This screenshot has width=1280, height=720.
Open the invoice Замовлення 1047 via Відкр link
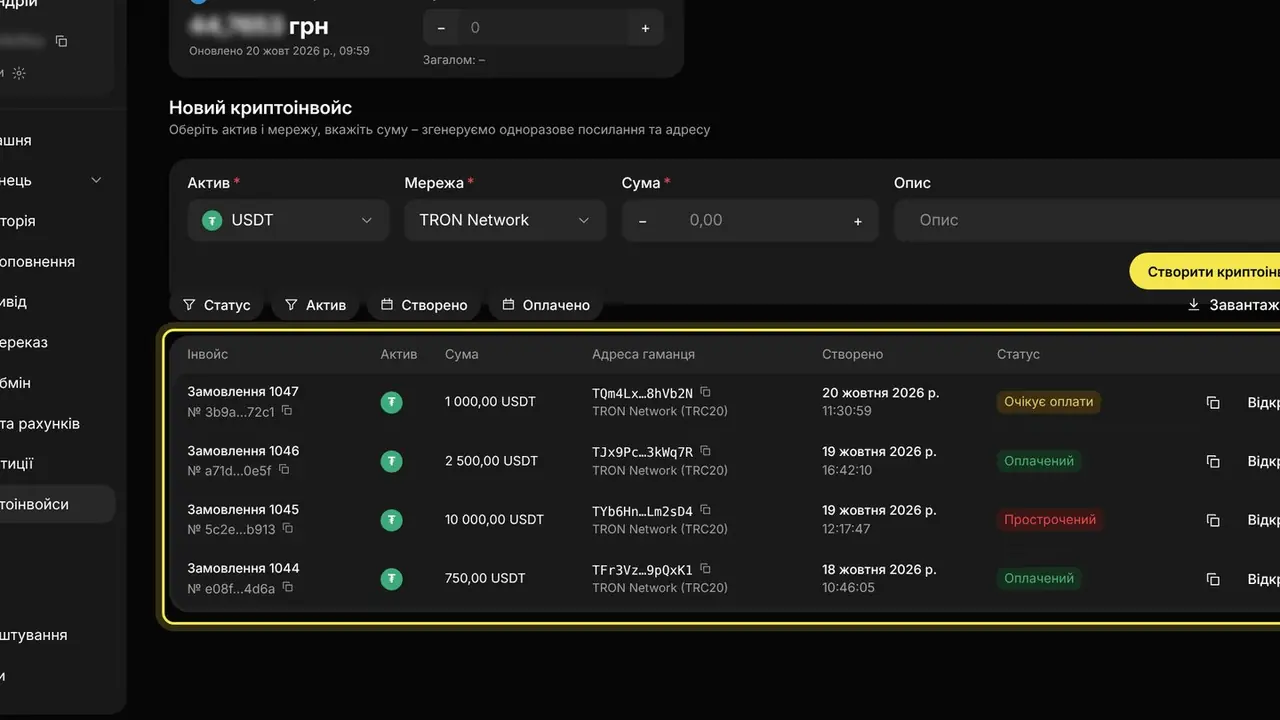click(x=1263, y=402)
